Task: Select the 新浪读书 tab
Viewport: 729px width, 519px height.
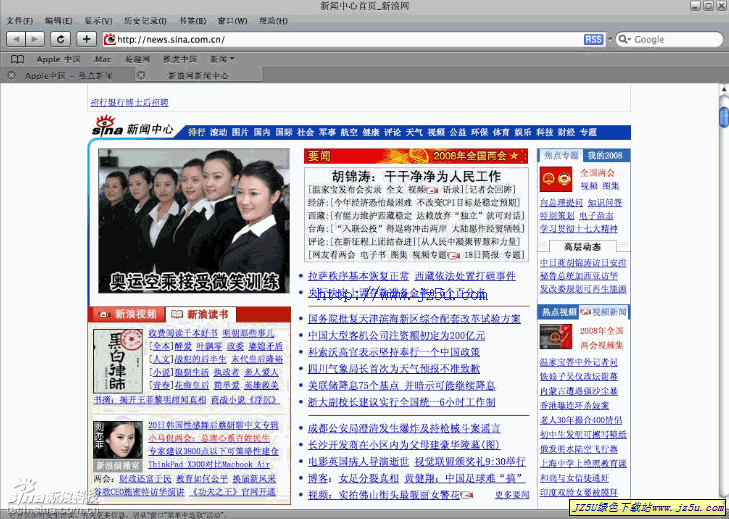Action: pos(201,314)
